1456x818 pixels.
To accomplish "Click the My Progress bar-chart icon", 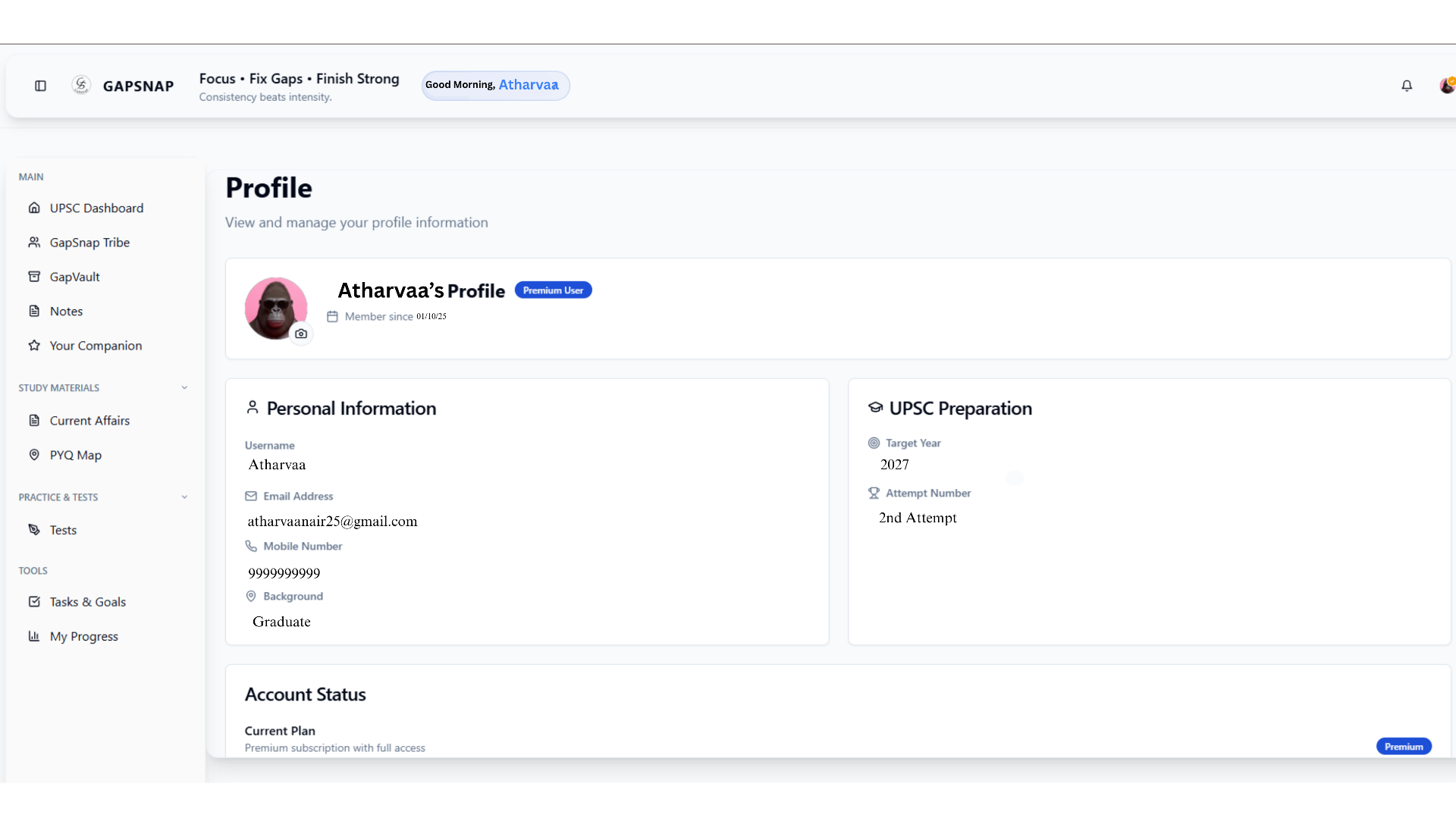I will point(35,636).
